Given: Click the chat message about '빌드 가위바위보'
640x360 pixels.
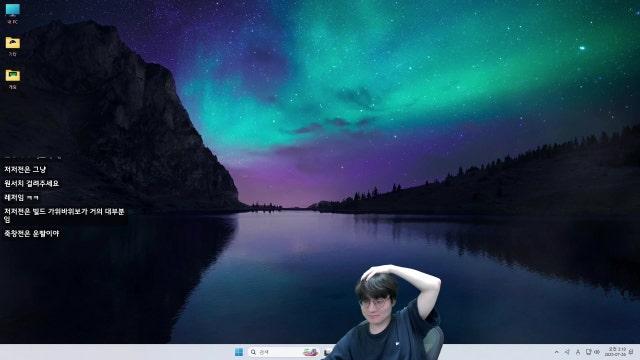Looking at the screenshot, I should click(x=64, y=215).
